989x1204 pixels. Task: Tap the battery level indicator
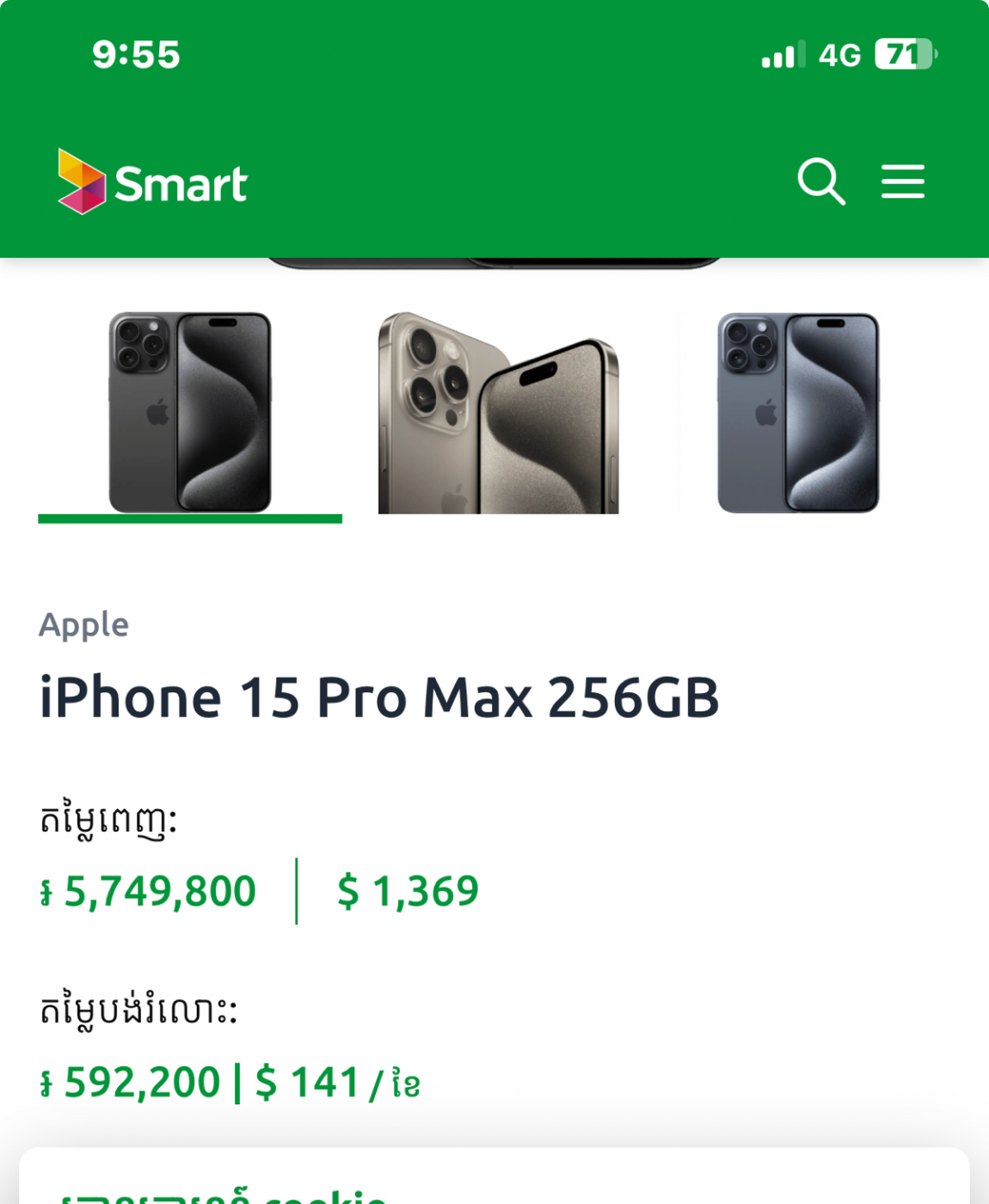click(904, 55)
